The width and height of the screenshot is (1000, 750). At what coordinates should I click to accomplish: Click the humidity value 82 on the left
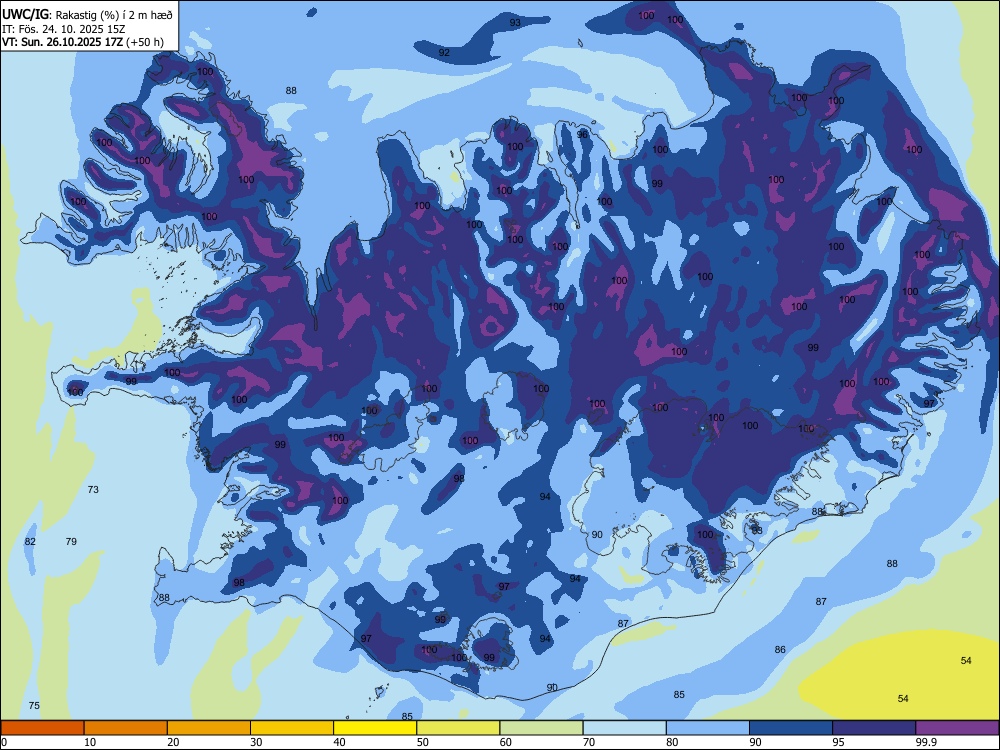30,541
